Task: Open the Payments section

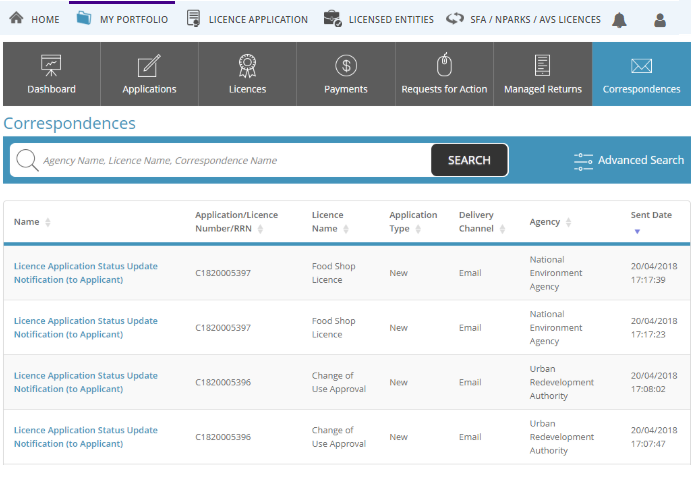Action: [345, 75]
